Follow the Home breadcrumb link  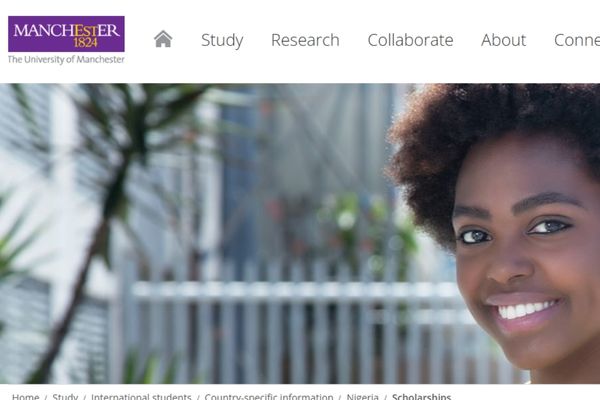tap(25, 397)
